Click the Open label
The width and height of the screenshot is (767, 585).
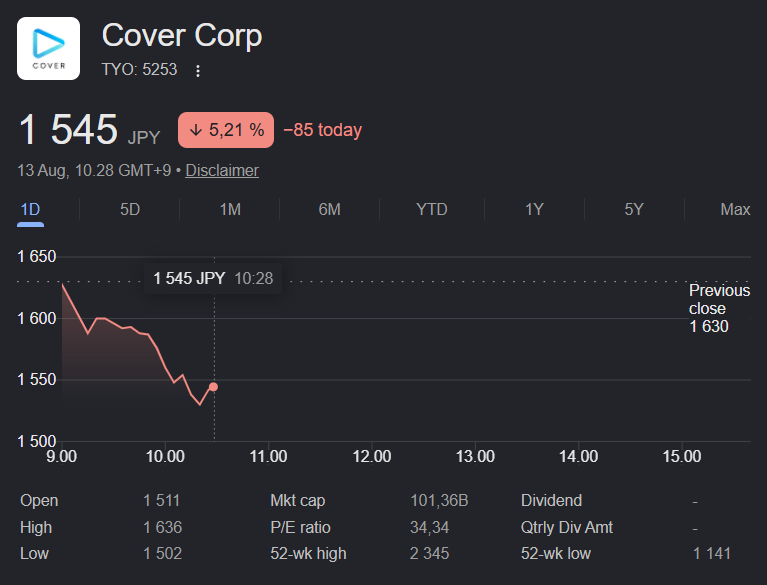click(x=39, y=500)
